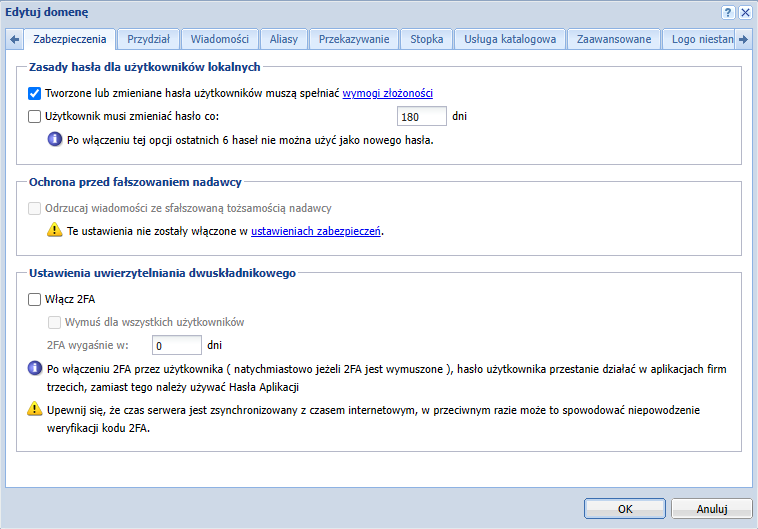Open the Usługa katalogowa tab
Viewport: 758px width, 529px height.
pos(510,39)
